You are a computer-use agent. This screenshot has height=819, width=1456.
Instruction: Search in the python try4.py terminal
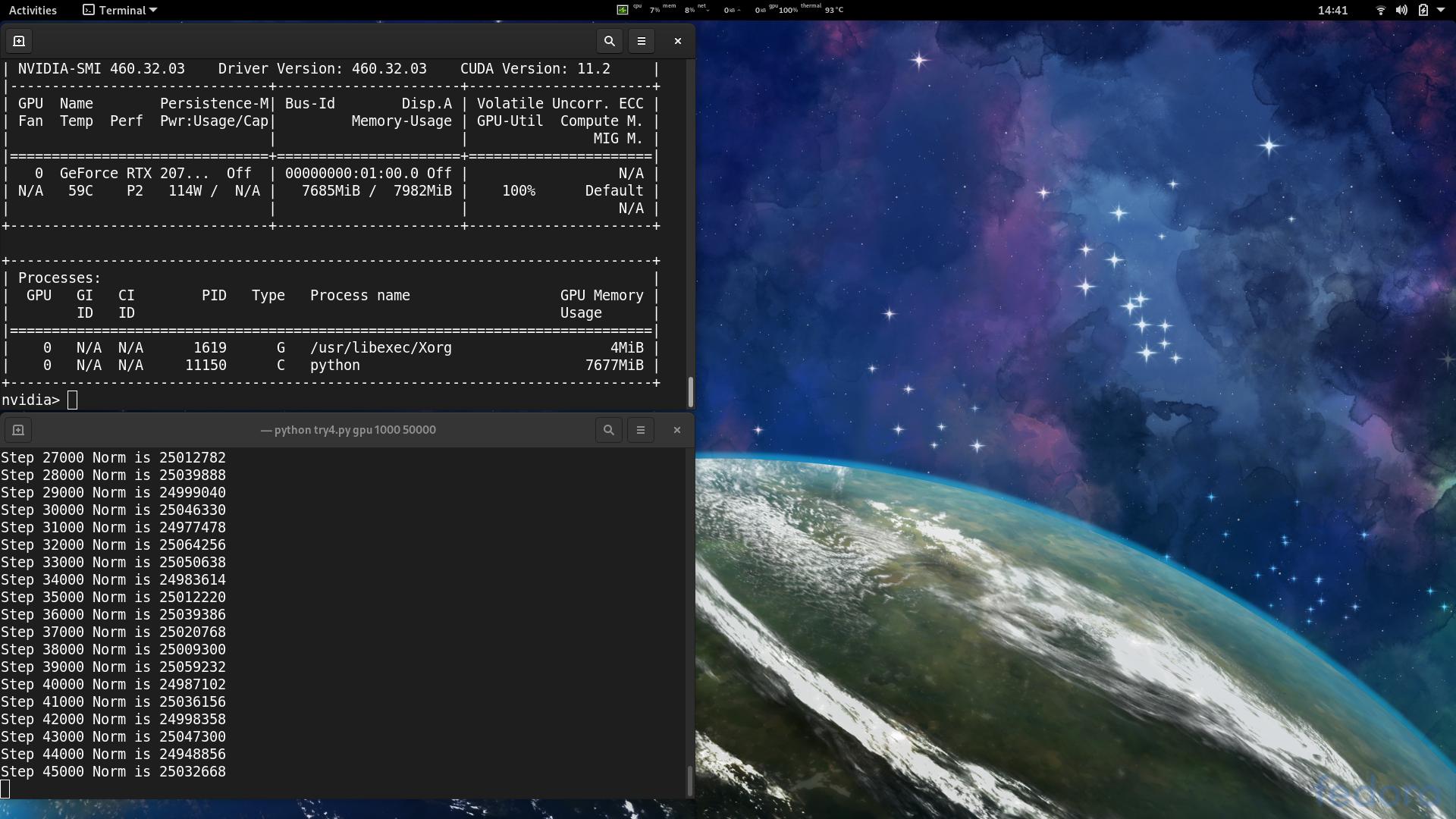[608, 430]
